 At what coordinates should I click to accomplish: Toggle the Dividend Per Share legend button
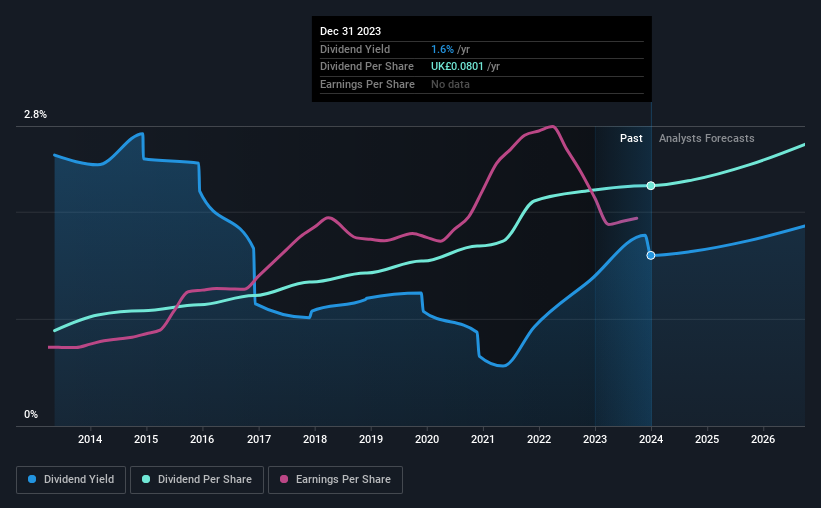197,480
